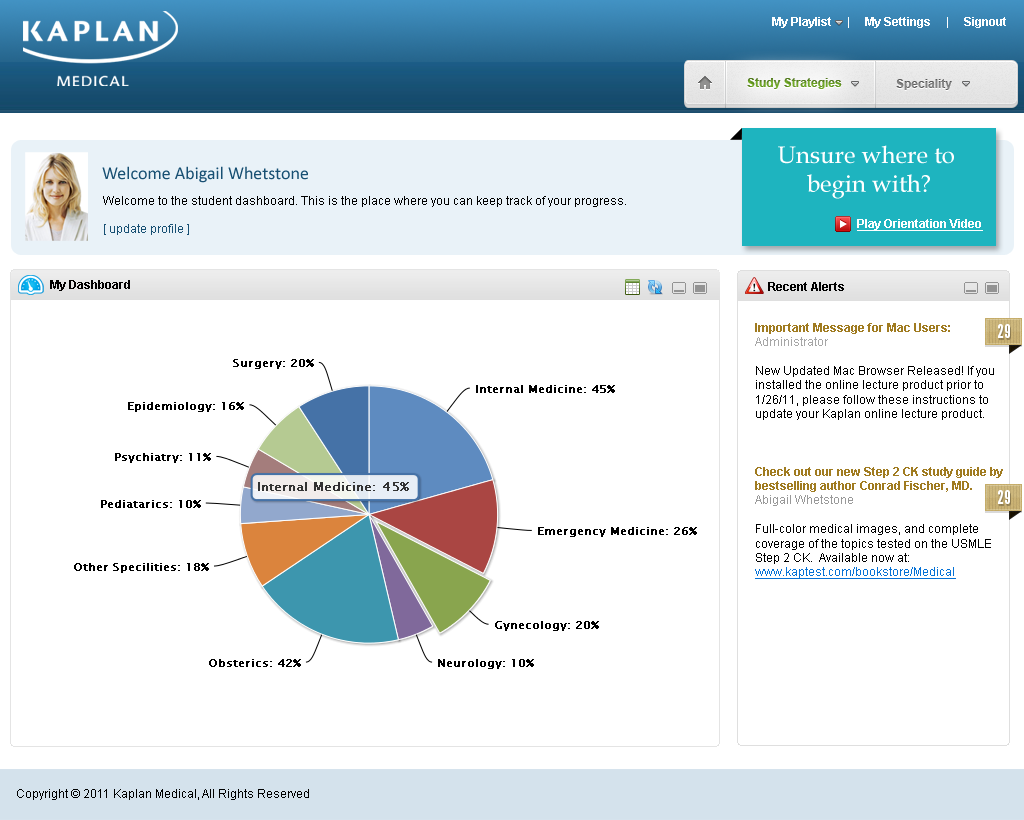1024x820 pixels.
Task: Click the Home icon in navigation bar
Action: click(705, 83)
